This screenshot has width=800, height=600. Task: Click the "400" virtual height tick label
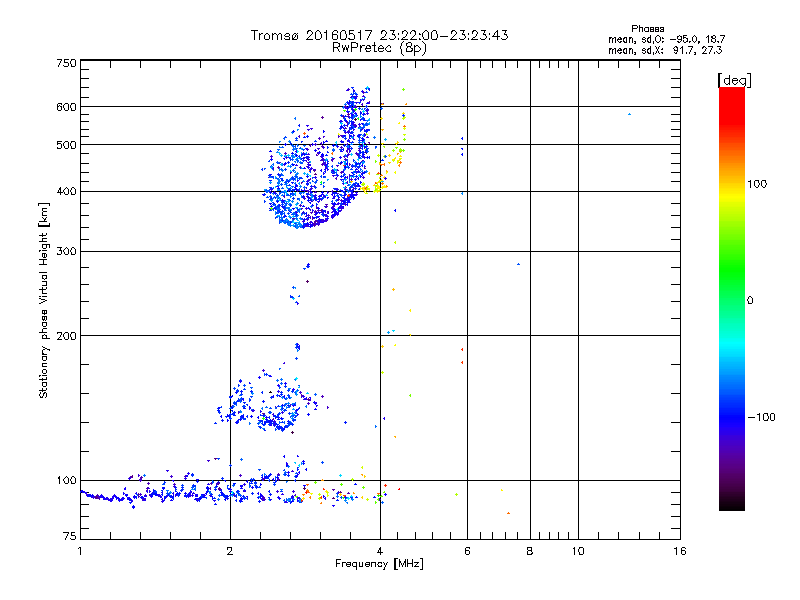[x=66, y=192]
